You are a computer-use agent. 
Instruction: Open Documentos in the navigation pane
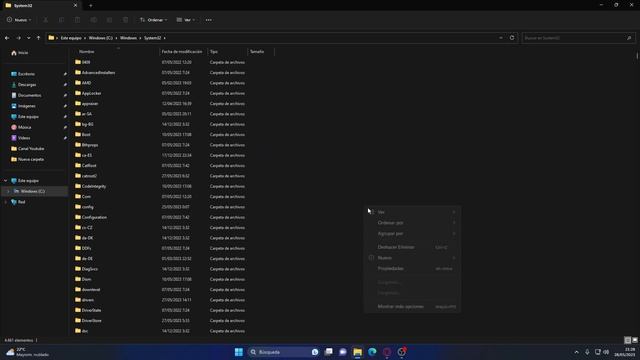(x=29, y=95)
